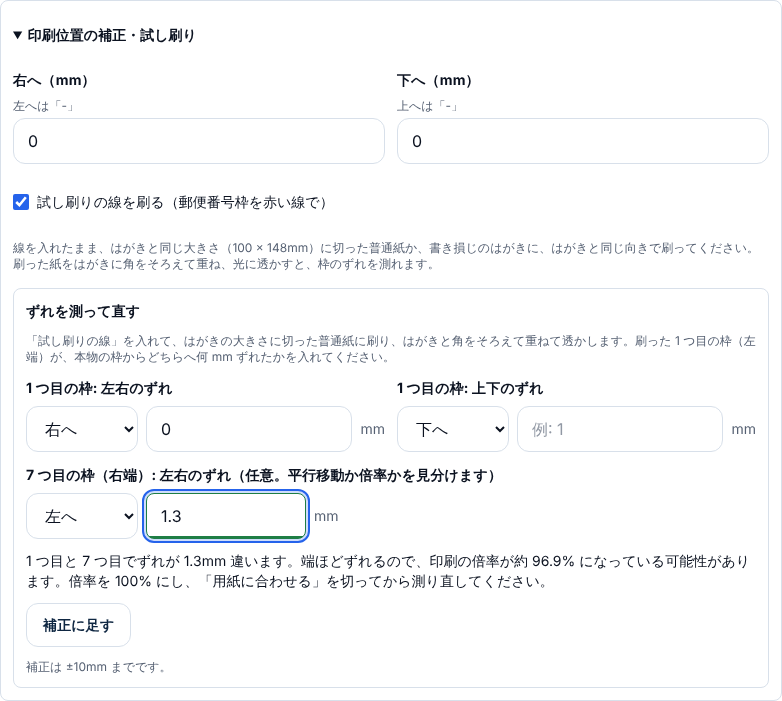The image size is (782, 701).
Task: Click the 96.9% magnification warning message
Action: pyautogui.click(x=388, y=571)
